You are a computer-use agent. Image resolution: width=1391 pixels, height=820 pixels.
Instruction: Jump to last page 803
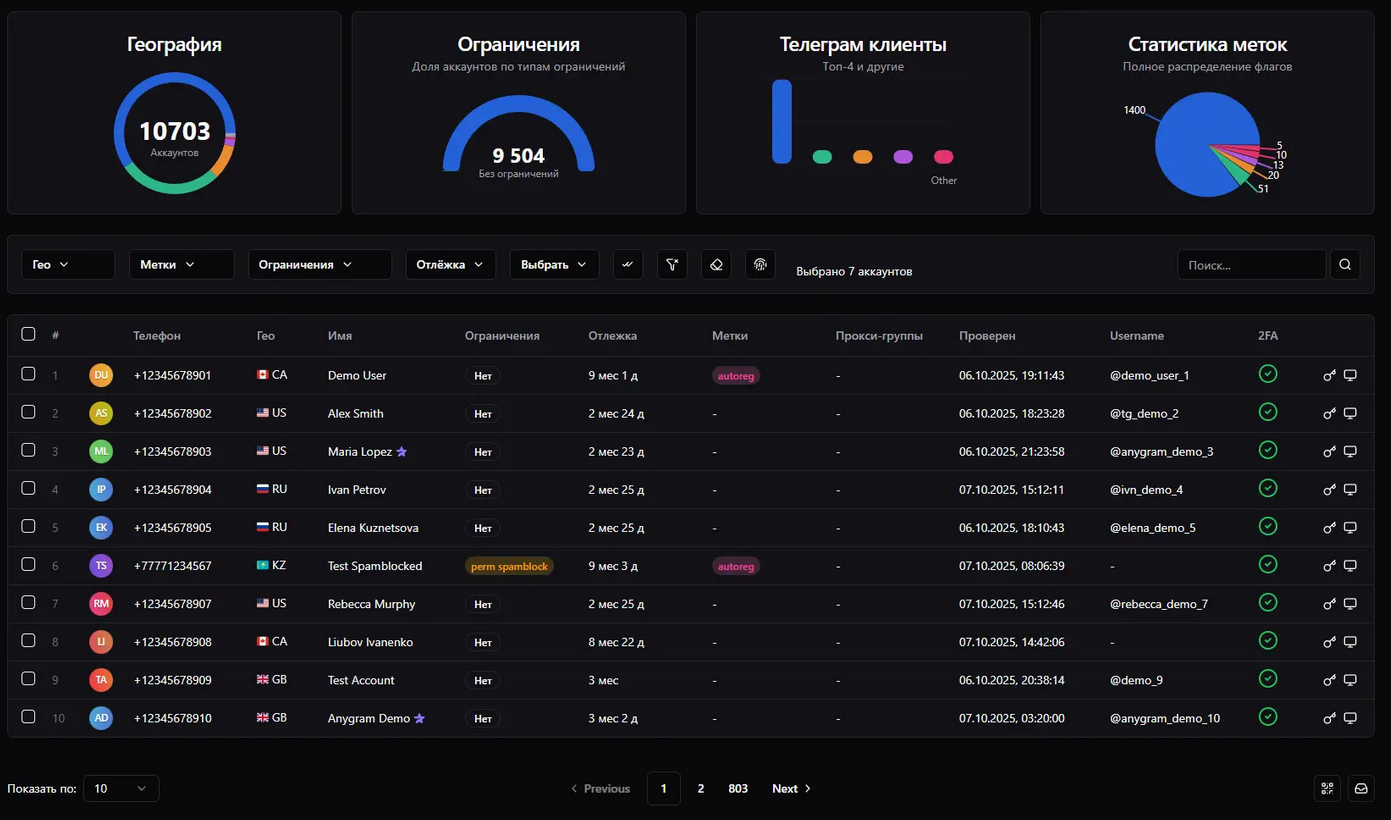[738, 788]
